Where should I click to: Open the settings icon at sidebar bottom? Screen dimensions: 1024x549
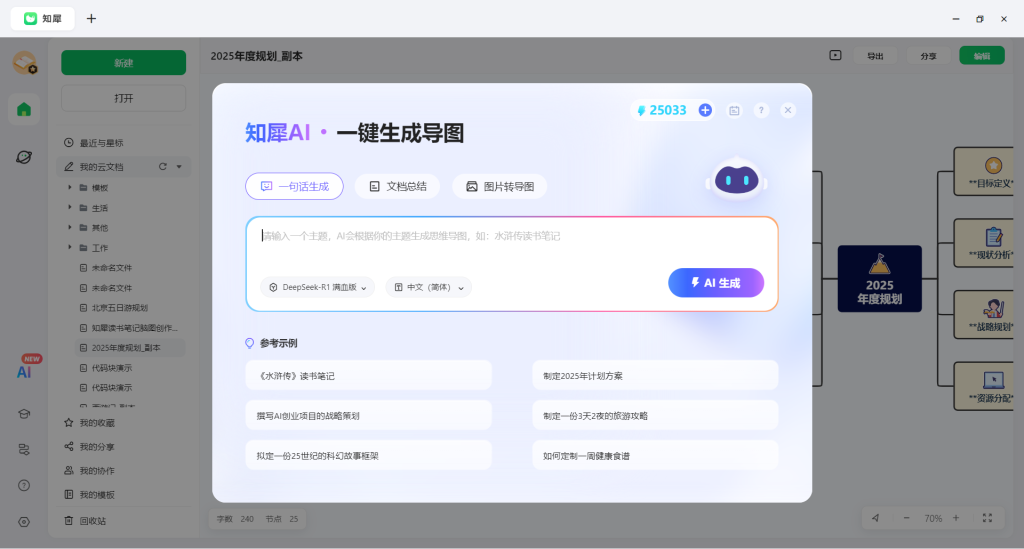click(24, 522)
